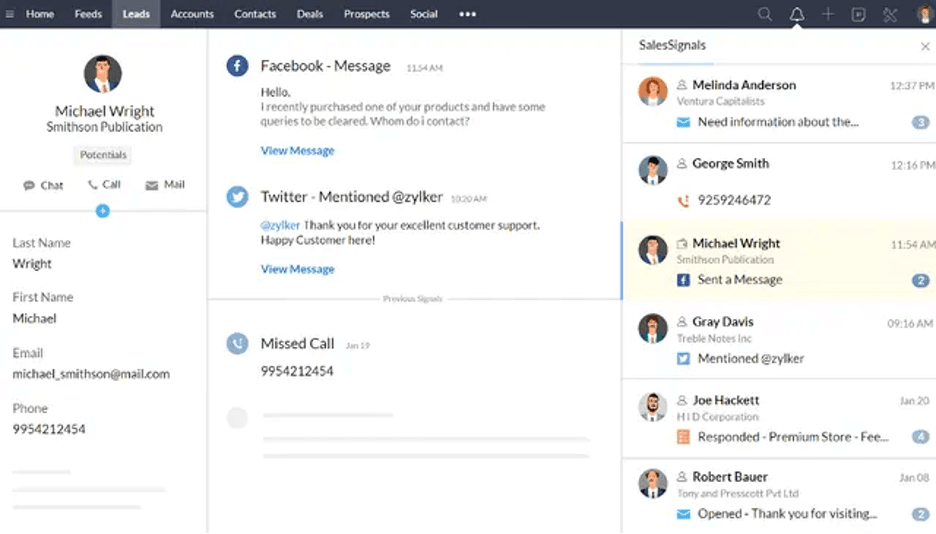The height and width of the screenshot is (534, 936).
Task: Click the @zylker mention link
Action: (280, 226)
